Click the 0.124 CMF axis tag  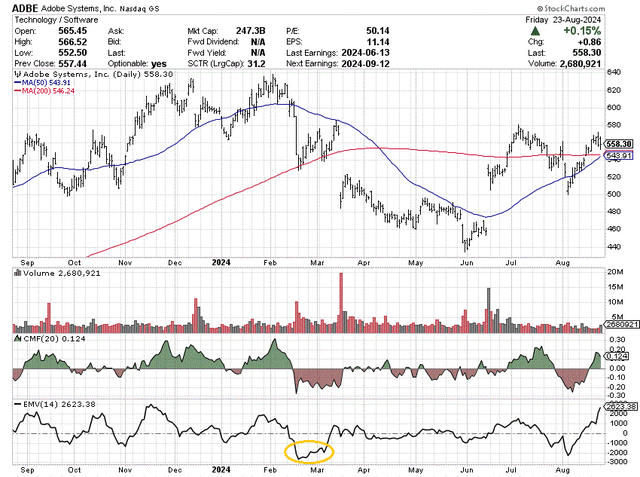(616, 356)
